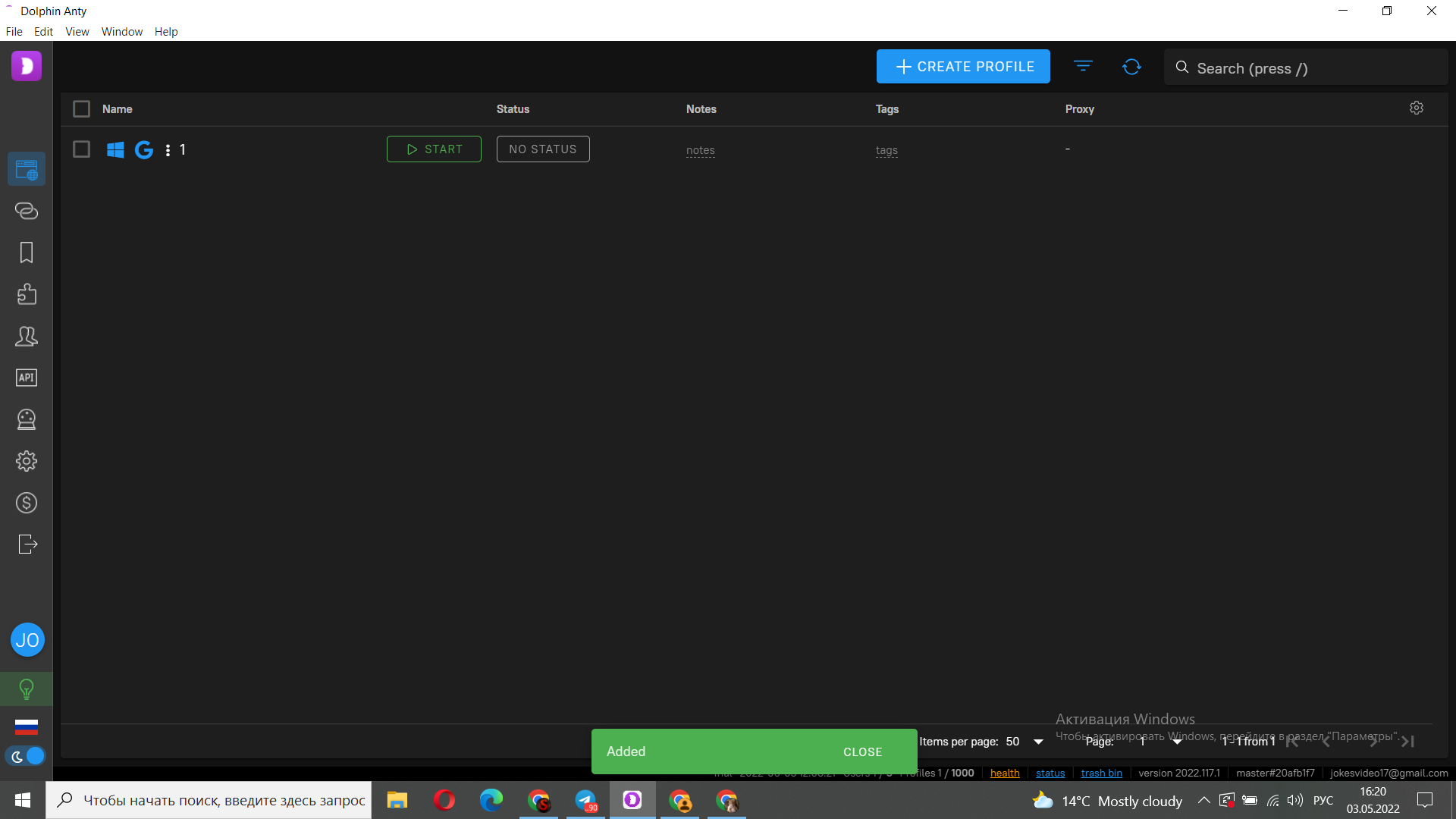Click the refresh profiles list icon
The height and width of the screenshot is (819, 1456).
1131,66
